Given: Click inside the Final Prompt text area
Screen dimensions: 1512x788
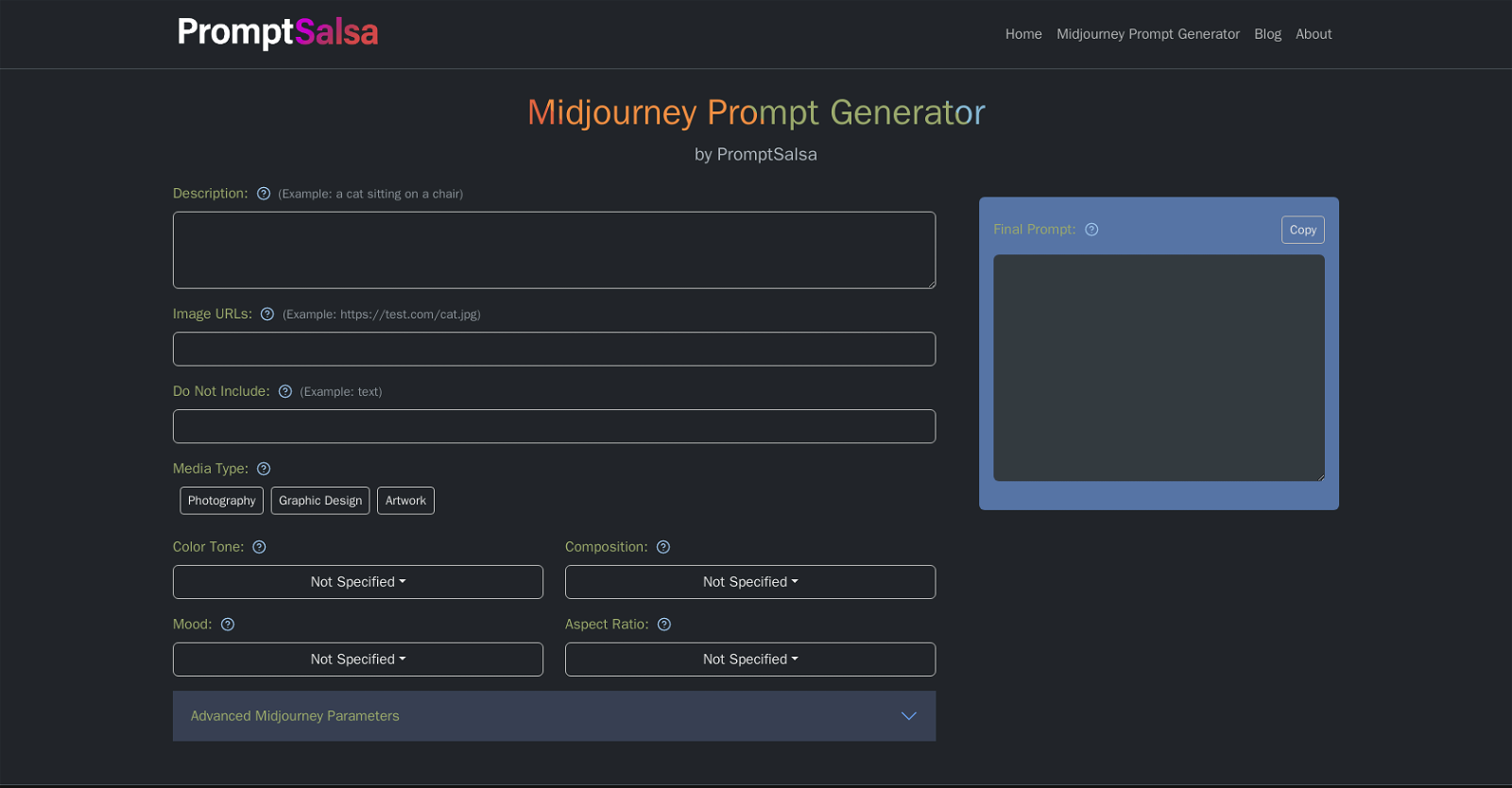Looking at the screenshot, I should (x=1159, y=368).
